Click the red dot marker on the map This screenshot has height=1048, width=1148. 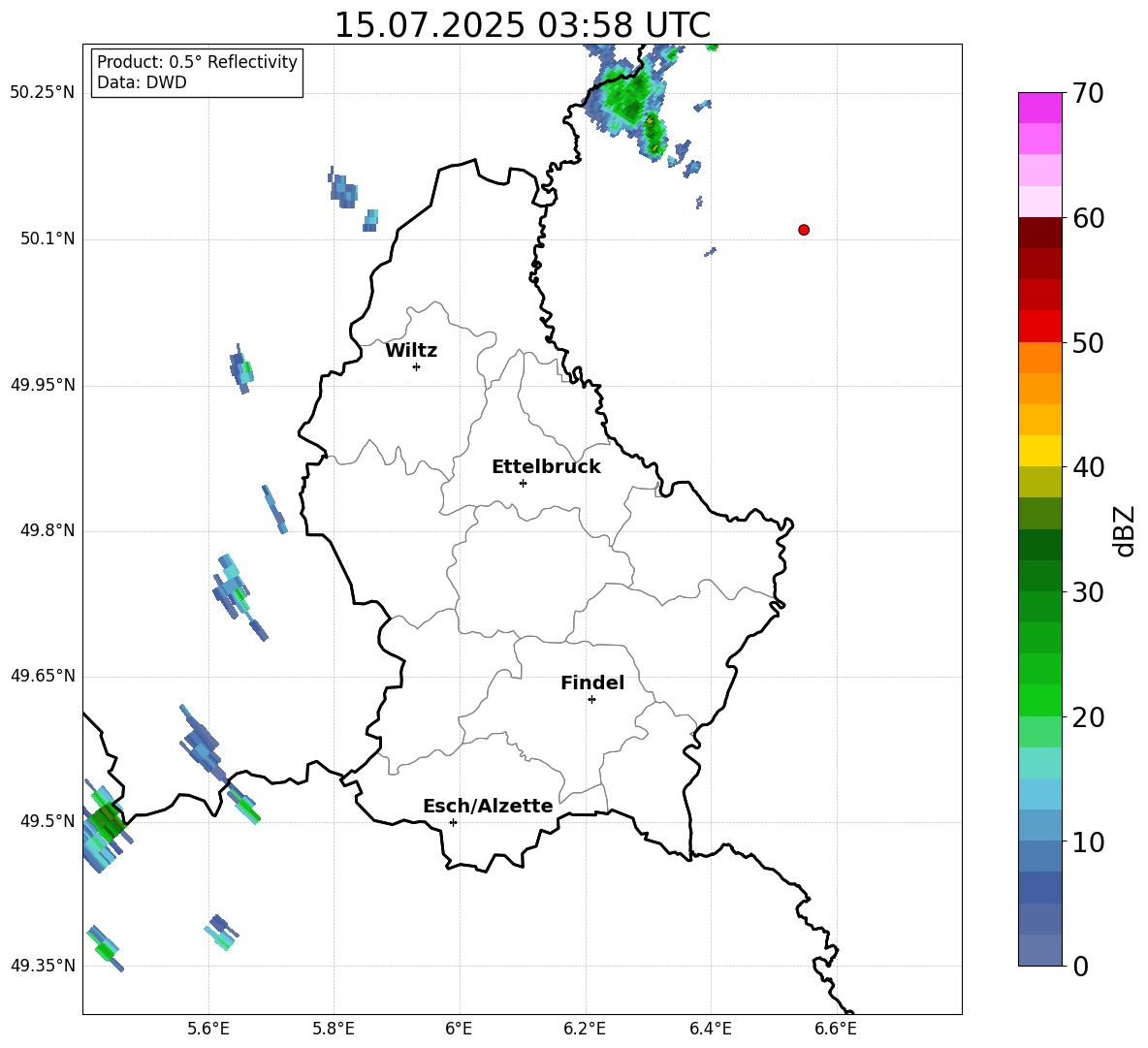[804, 230]
